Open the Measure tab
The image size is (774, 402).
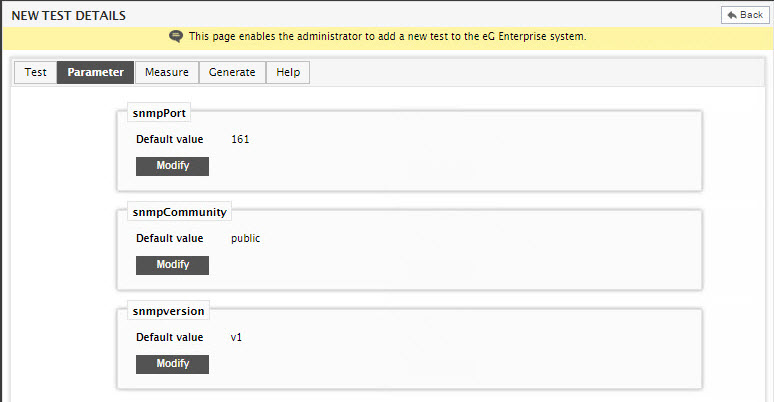pos(167,73)
